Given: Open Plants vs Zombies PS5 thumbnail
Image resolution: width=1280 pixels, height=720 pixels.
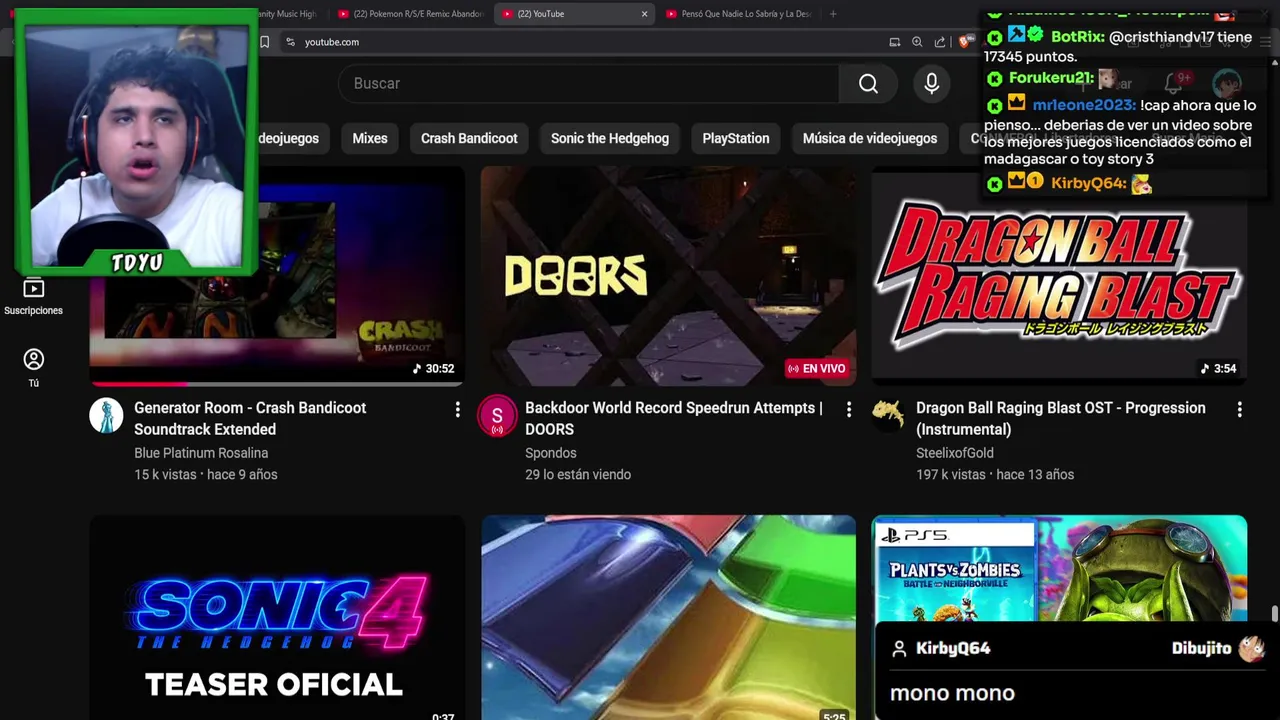Looking at the screenshot, I should point(1059,568).
